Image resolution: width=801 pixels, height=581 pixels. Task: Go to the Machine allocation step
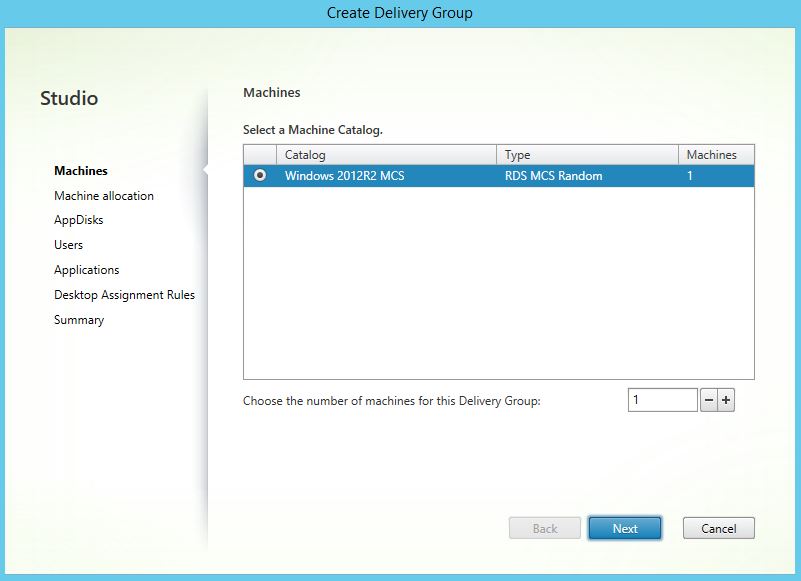coord(104,196)
